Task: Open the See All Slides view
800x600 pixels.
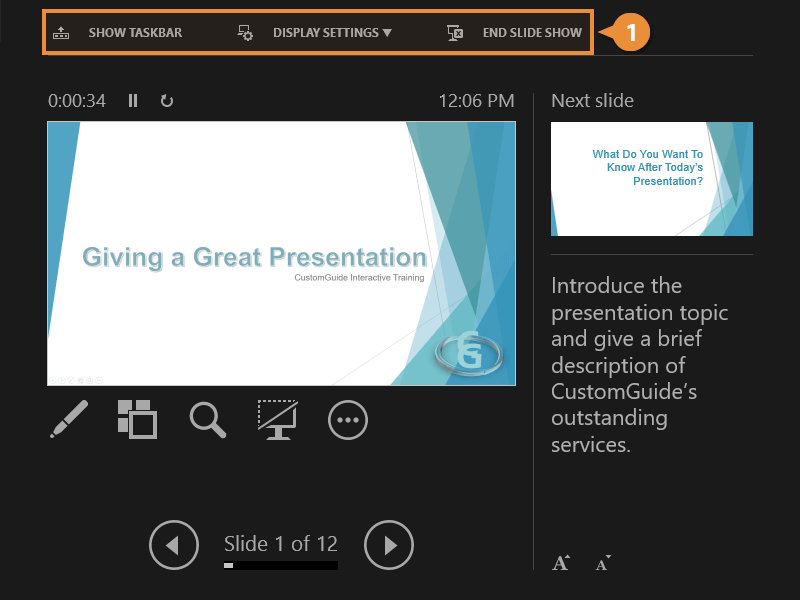Action: click(x=137, y=420)
